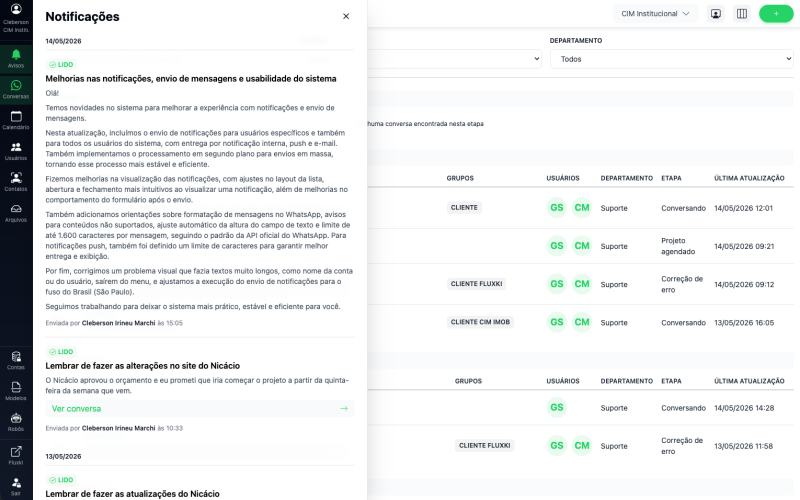800x500 pixels.
Task: Click the green plus add button
Action: [776, 14]
